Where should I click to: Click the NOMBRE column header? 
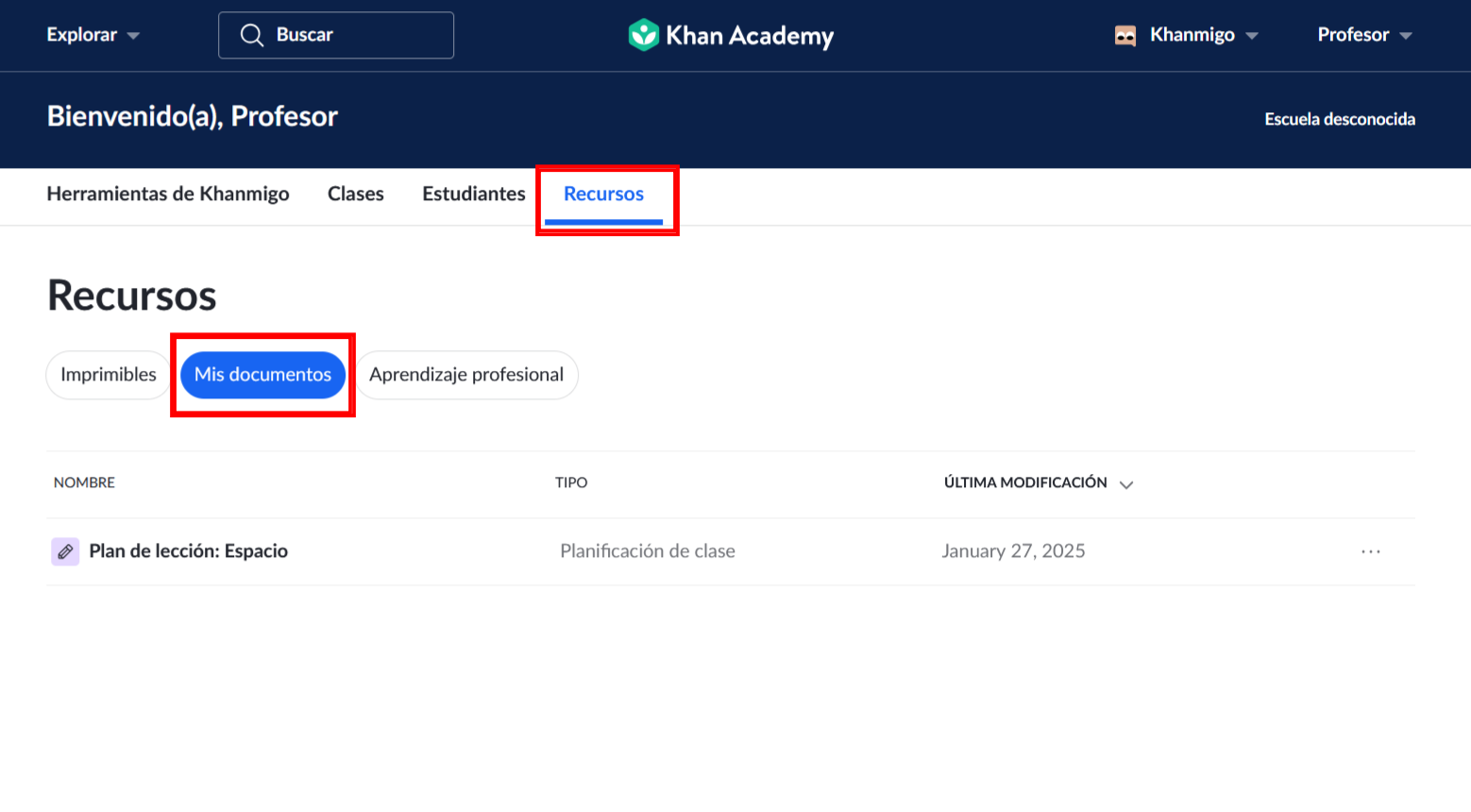click(84, 482)
